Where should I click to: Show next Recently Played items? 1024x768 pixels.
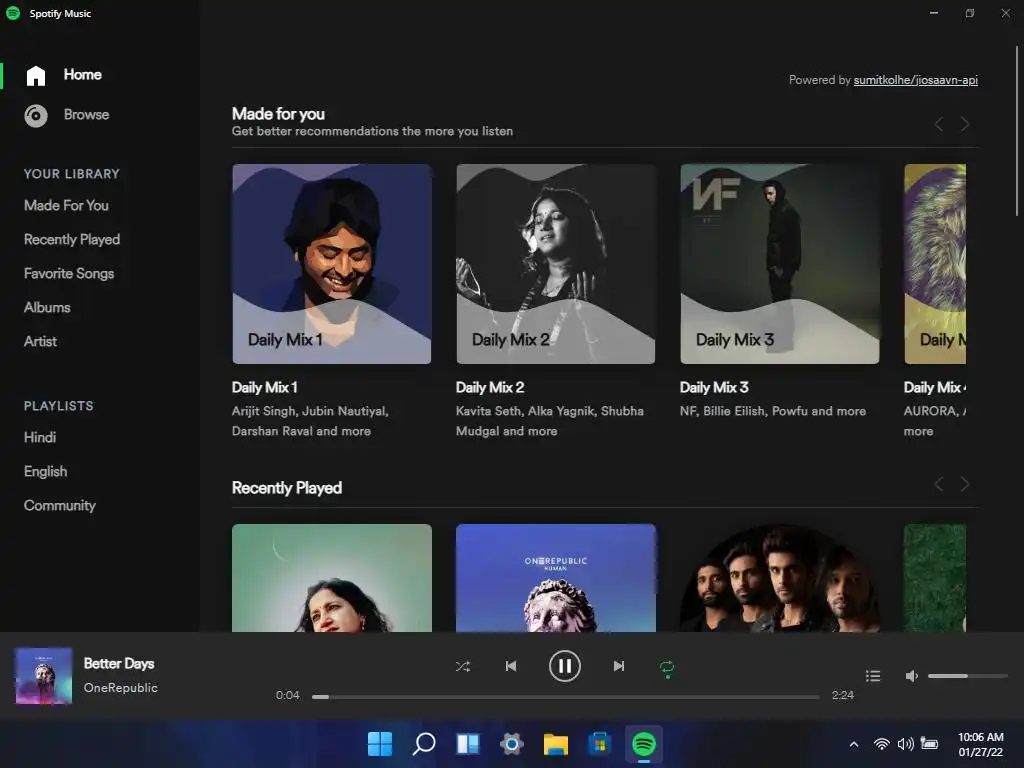(965, 484)
